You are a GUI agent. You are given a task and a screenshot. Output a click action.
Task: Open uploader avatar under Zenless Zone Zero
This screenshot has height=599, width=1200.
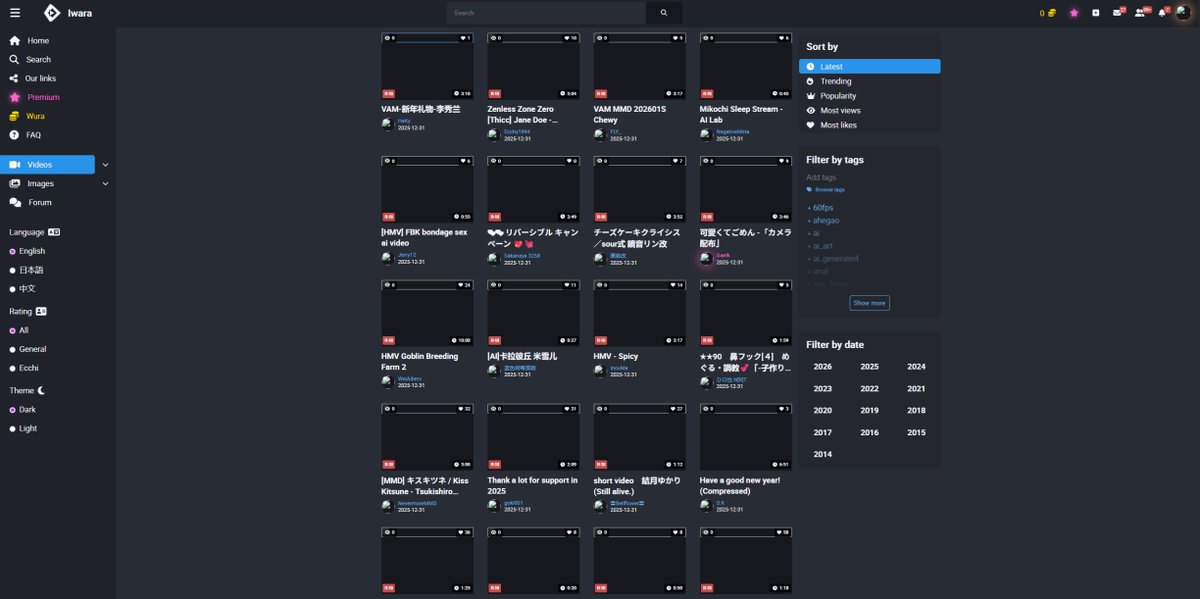494,135
